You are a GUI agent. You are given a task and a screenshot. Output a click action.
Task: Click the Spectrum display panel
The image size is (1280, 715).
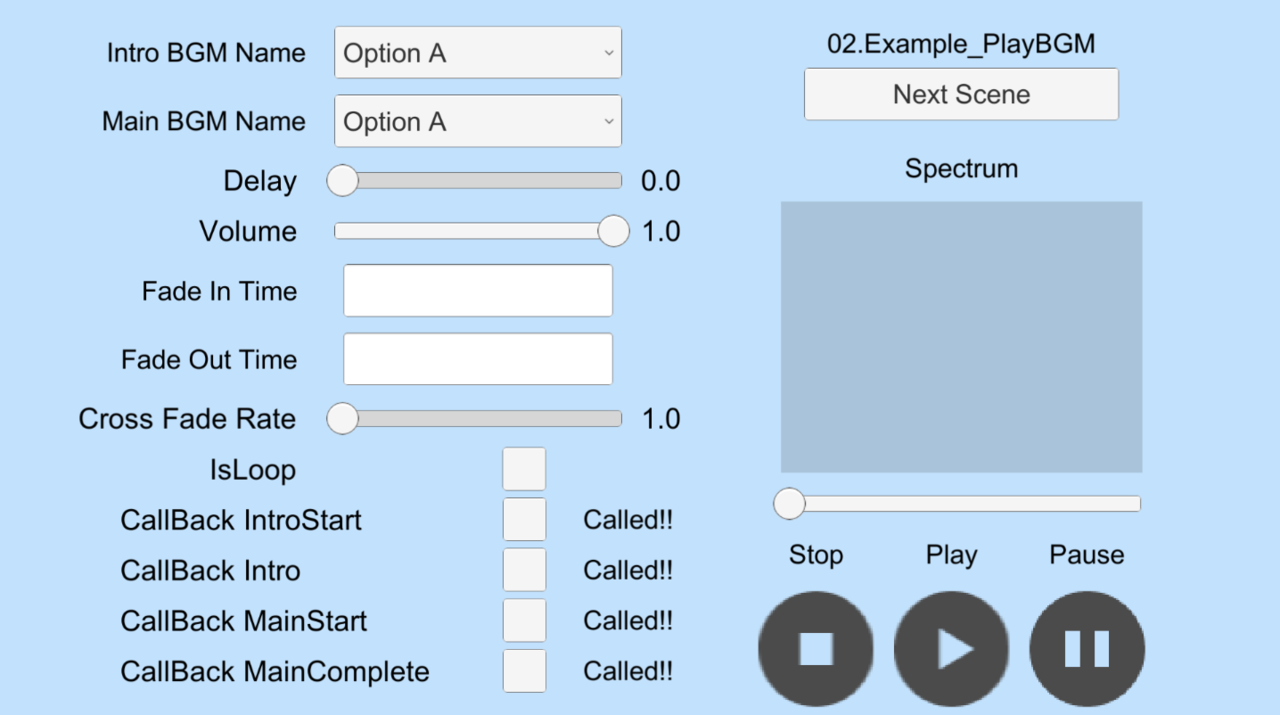pyautogui.click(x=961, y=337)
